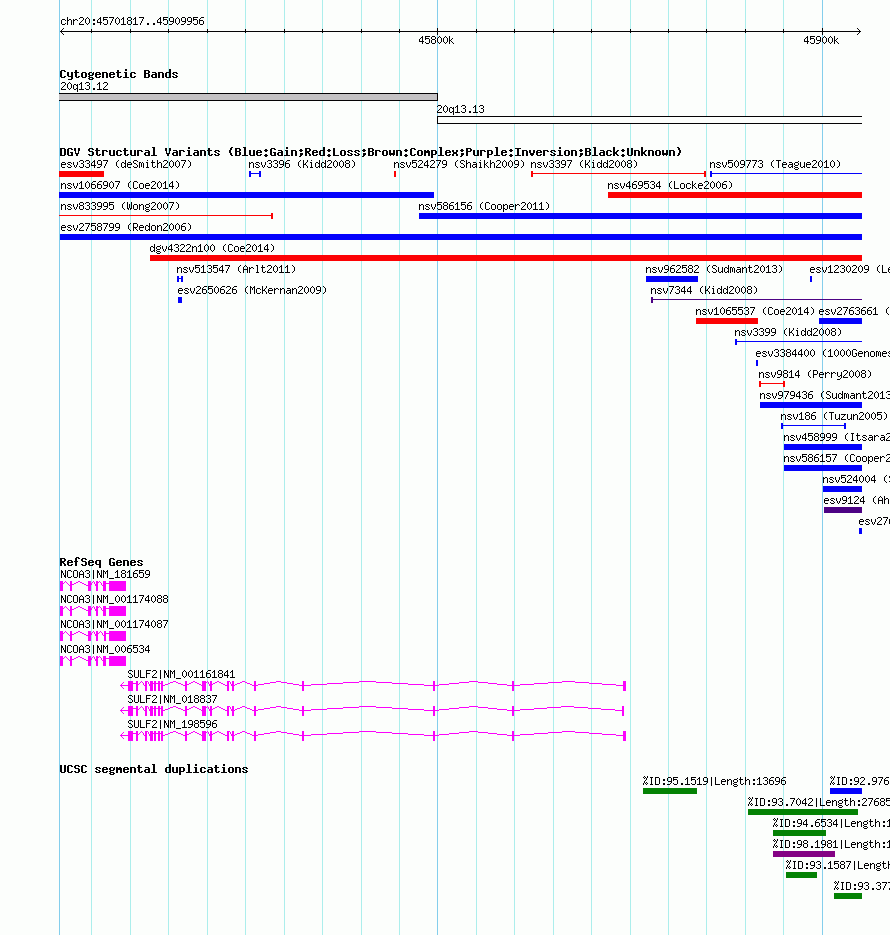
Task: Click esv2650626 (McKernan2009) variant label
Action: tap(252, 290)
